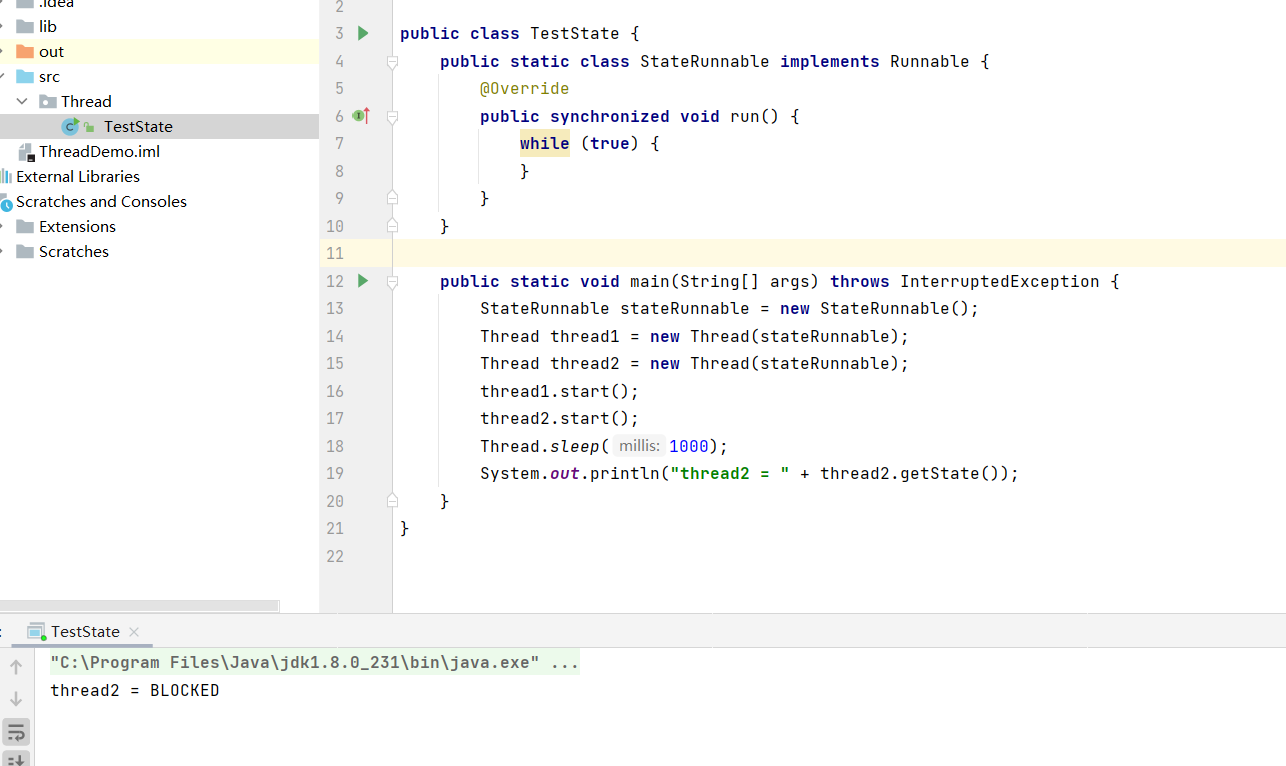
Task: Click 'thread2.start();' on line 17
Action: (559, 418)
